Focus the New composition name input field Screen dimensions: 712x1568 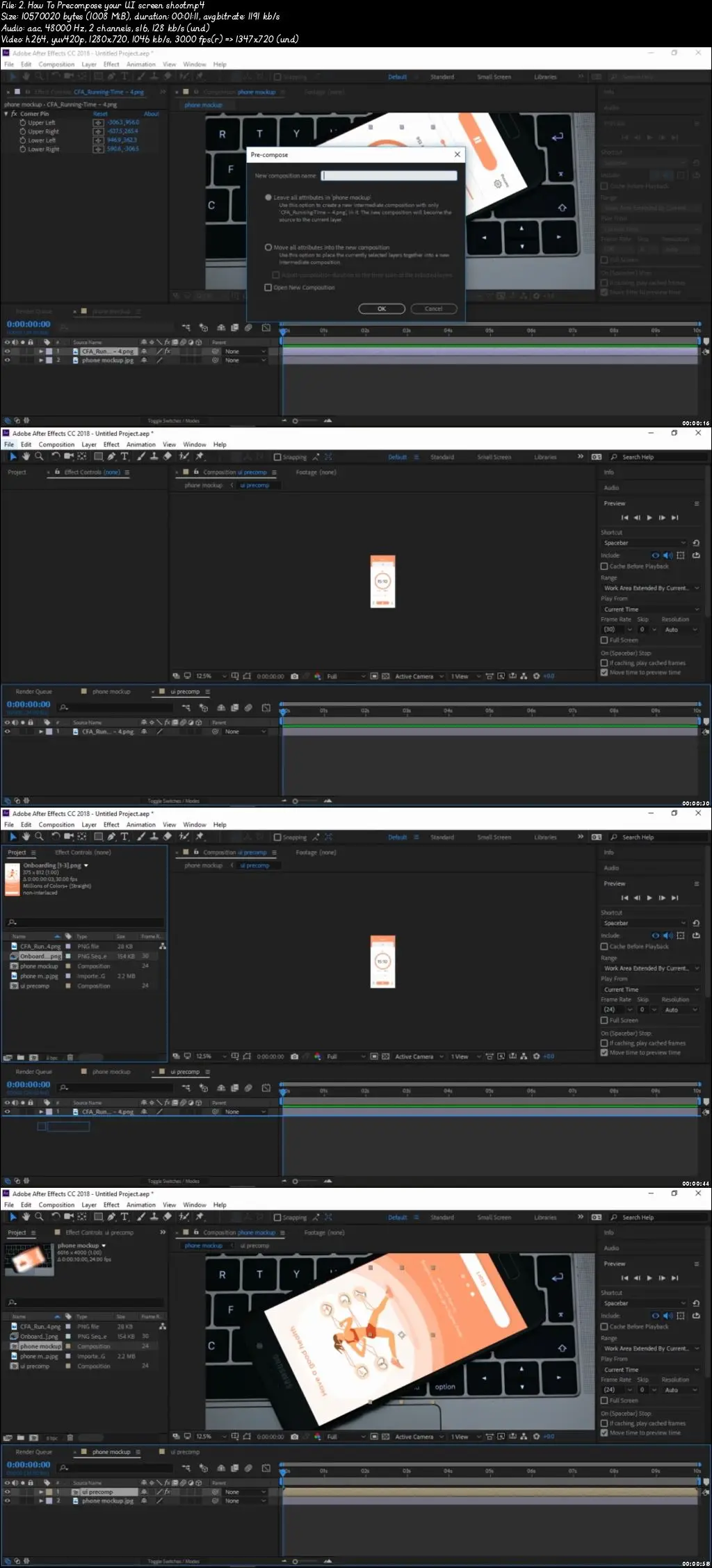pyautogui.click(x=389, y=176)
